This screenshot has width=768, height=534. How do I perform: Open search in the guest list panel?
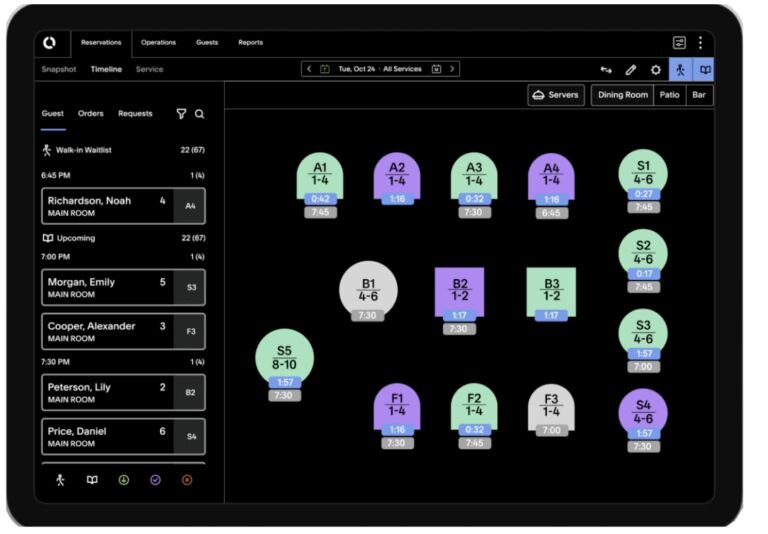[200, 114]
